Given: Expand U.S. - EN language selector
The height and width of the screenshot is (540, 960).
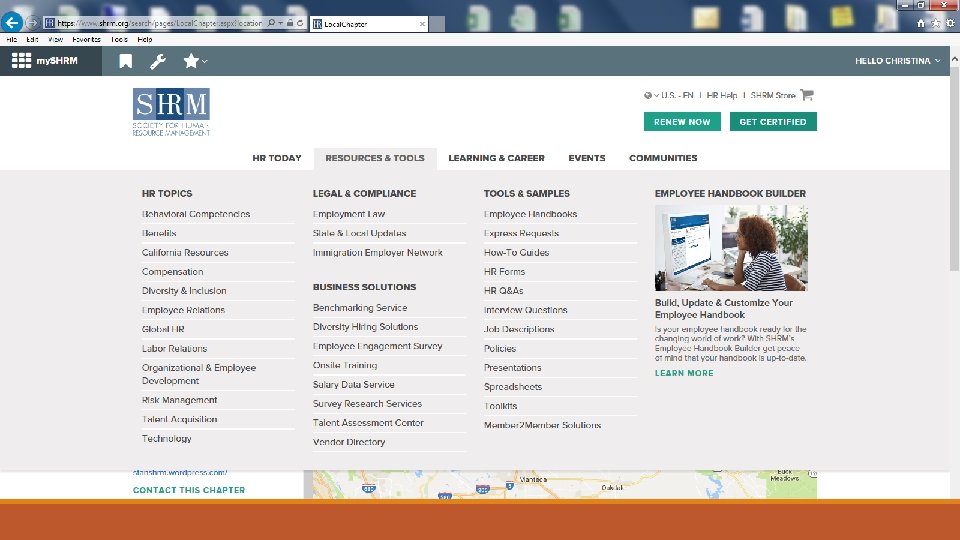Looking at the screenshot, I should click(x=673, y=96).
